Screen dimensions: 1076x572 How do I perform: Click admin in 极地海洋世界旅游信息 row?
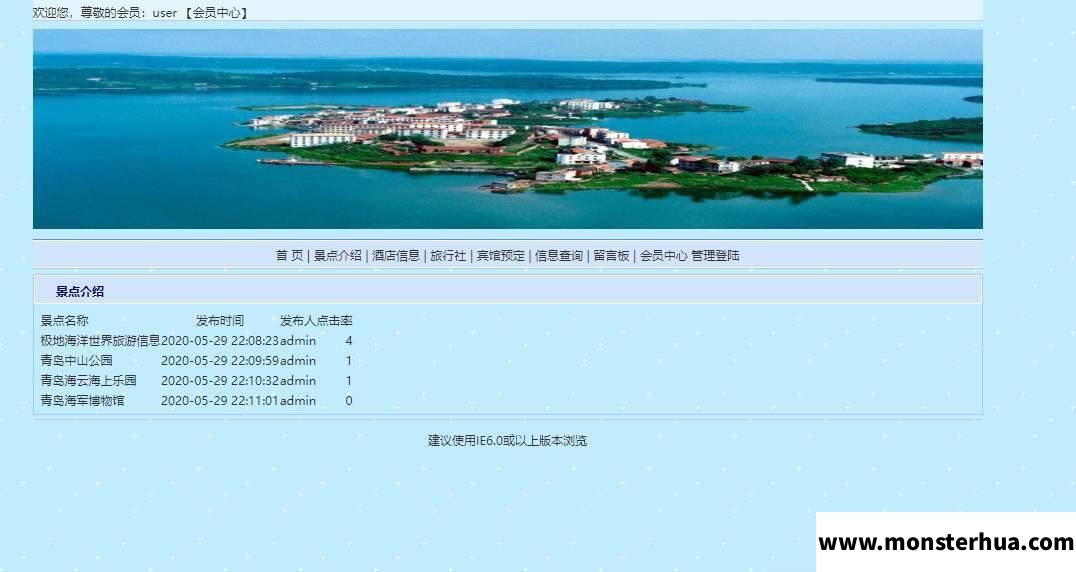pos(298,341)
